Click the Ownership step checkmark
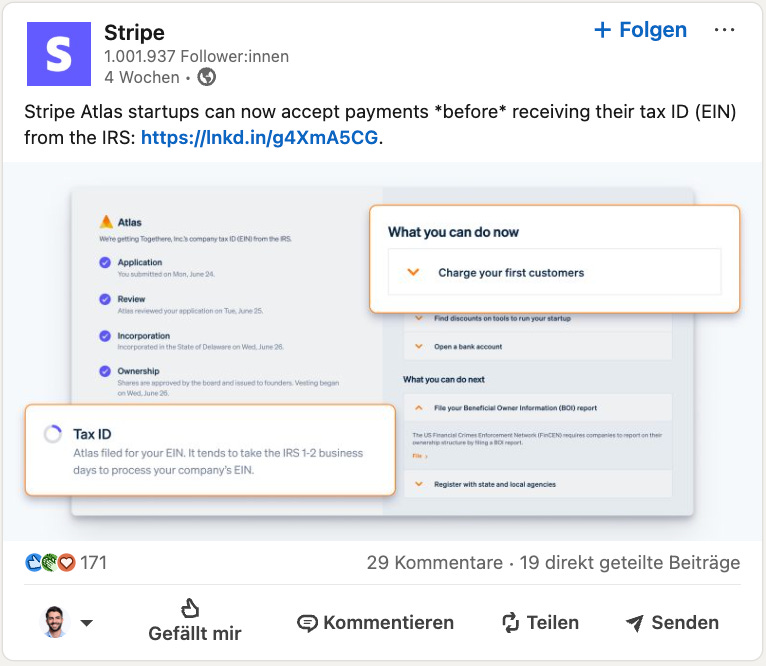 click(105, 371)
